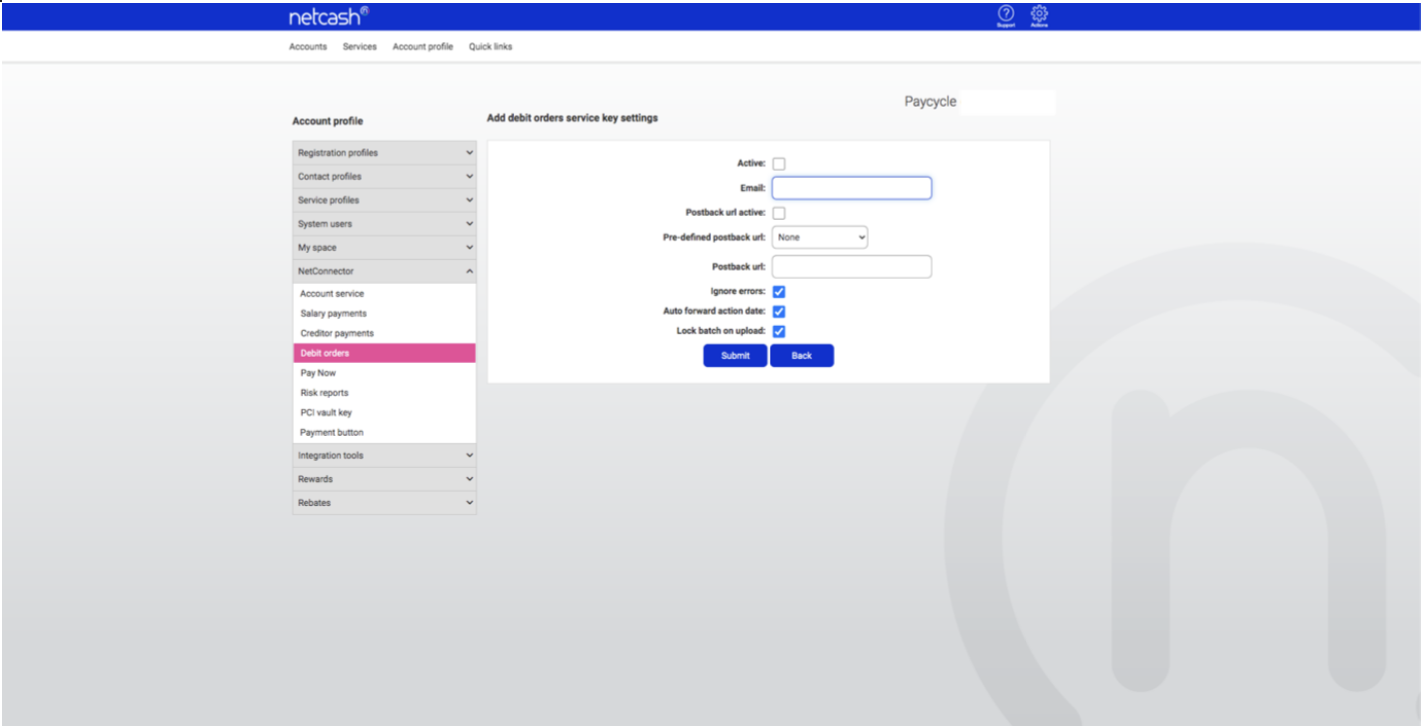Open Pre-defined postback url dropdown

coord(820,238)
